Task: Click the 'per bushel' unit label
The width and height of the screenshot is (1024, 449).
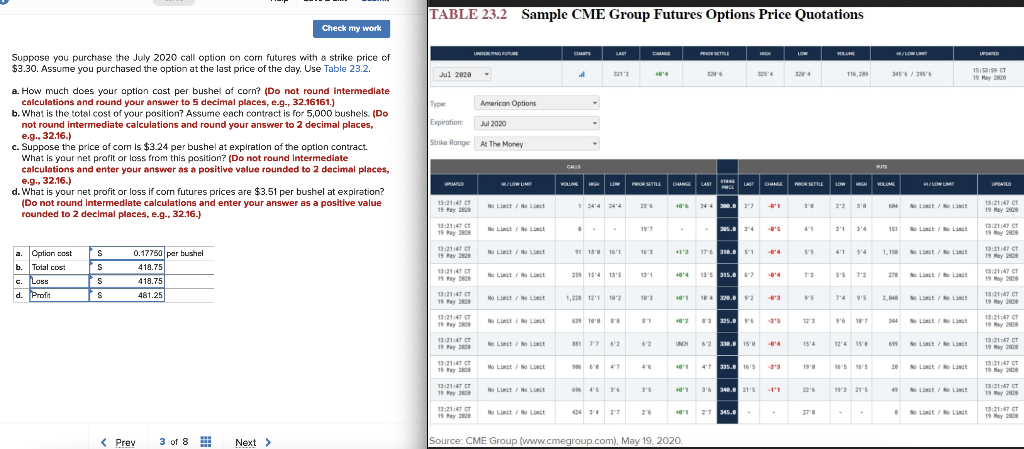Action: pyautogui.click(x=186, y=253)
